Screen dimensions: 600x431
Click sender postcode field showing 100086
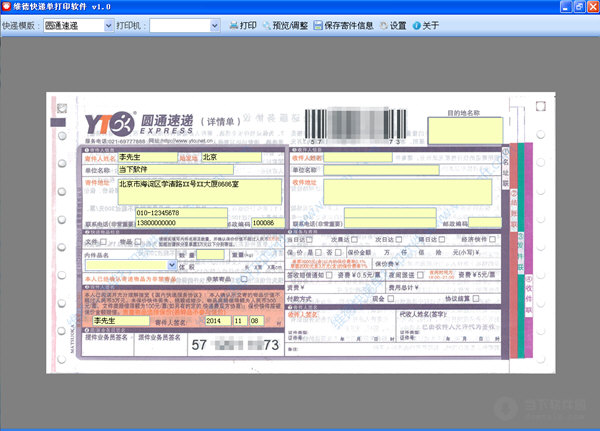268,223
